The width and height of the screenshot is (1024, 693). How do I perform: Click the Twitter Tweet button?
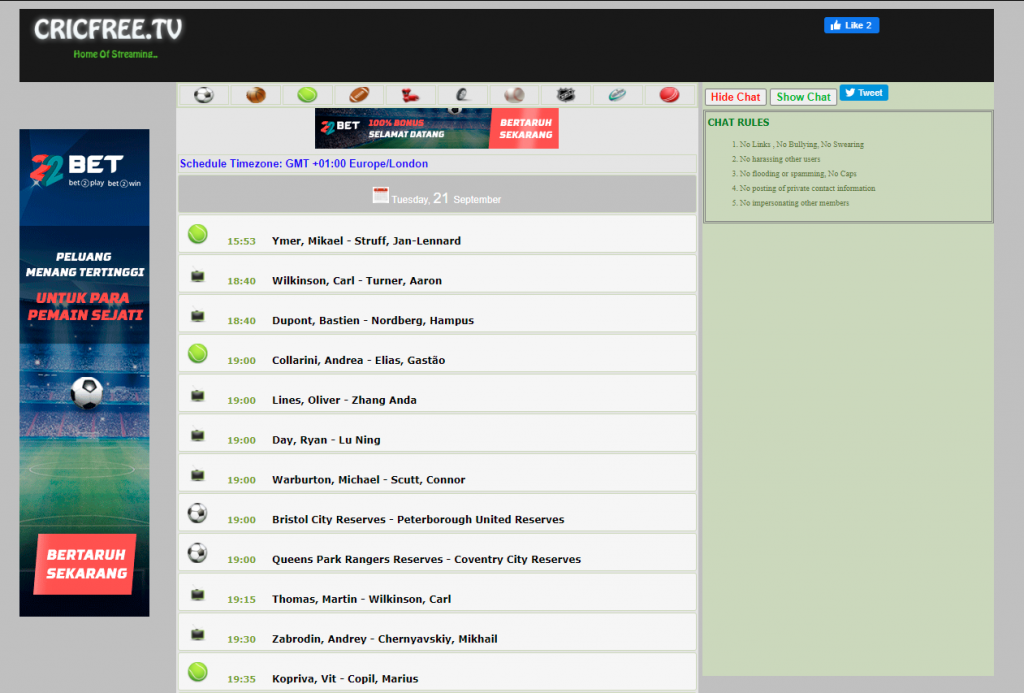click(x=863, y=93)
